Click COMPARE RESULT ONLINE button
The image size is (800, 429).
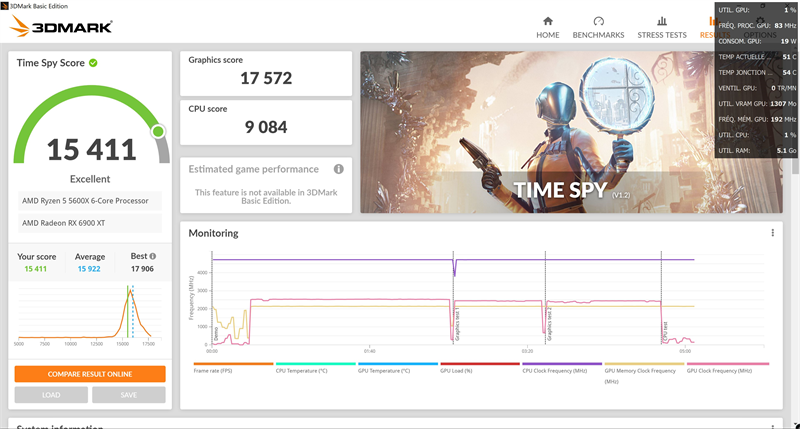(90, 374)
